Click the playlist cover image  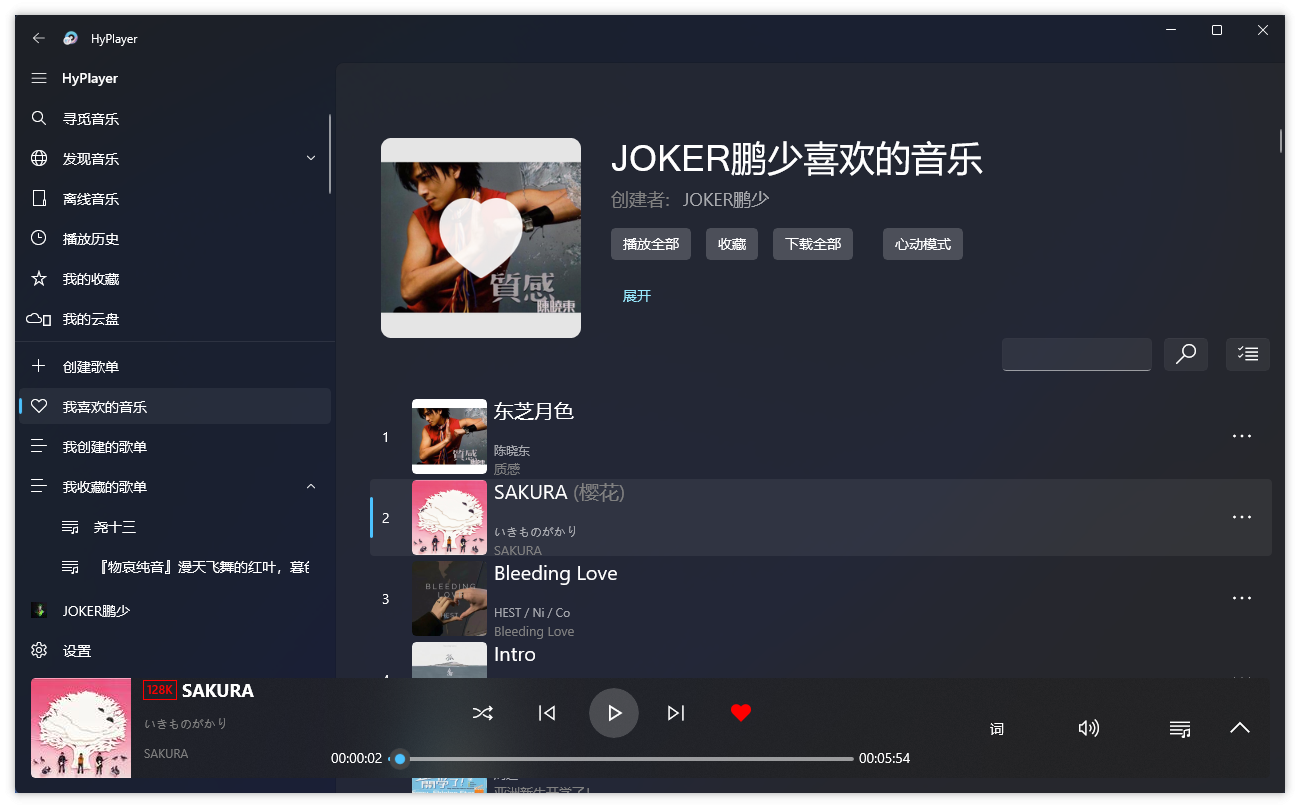pyautogui.click(x=481, y=238)
